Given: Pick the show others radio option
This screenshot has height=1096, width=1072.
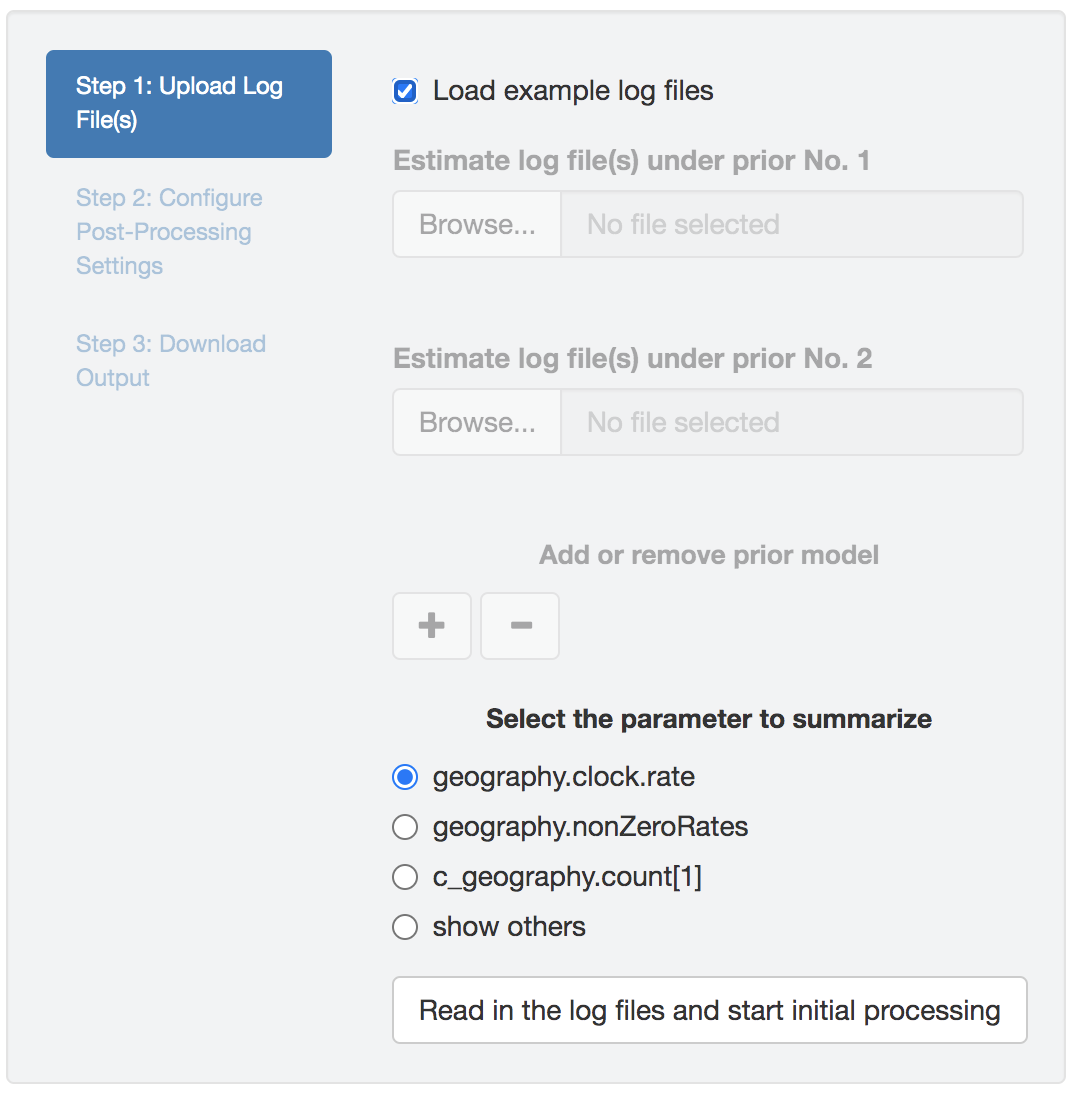Looking at the screenshot, I should (405, 927).
